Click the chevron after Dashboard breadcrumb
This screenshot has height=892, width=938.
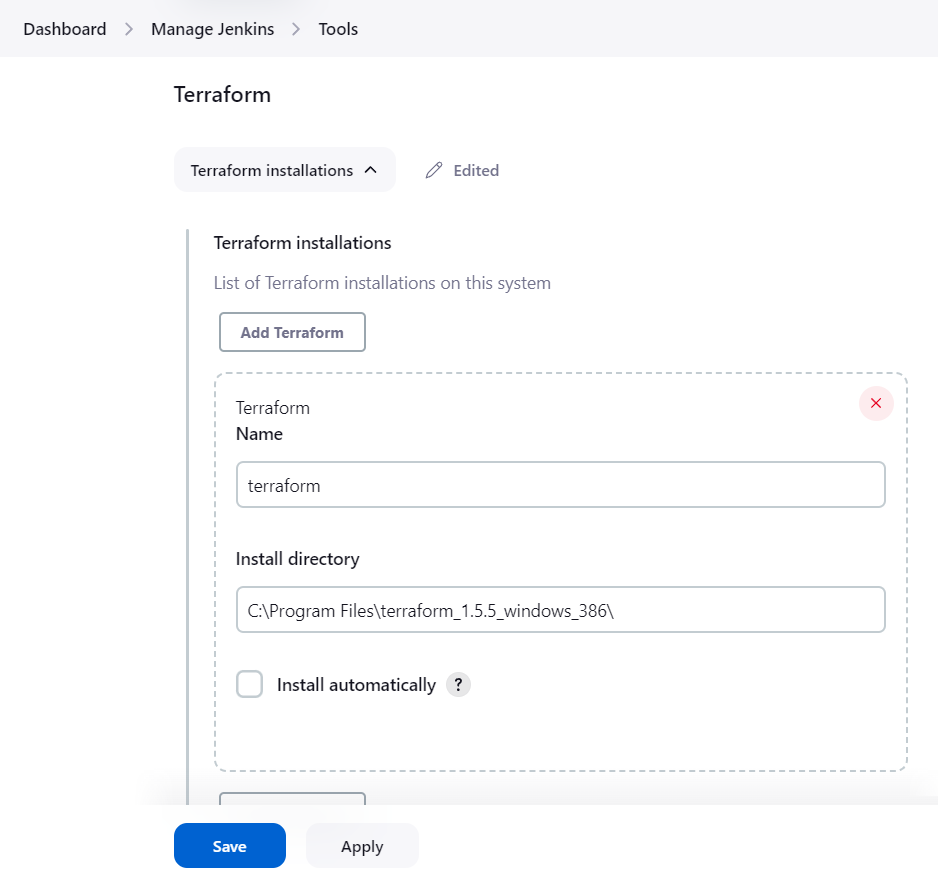[129, 29]
